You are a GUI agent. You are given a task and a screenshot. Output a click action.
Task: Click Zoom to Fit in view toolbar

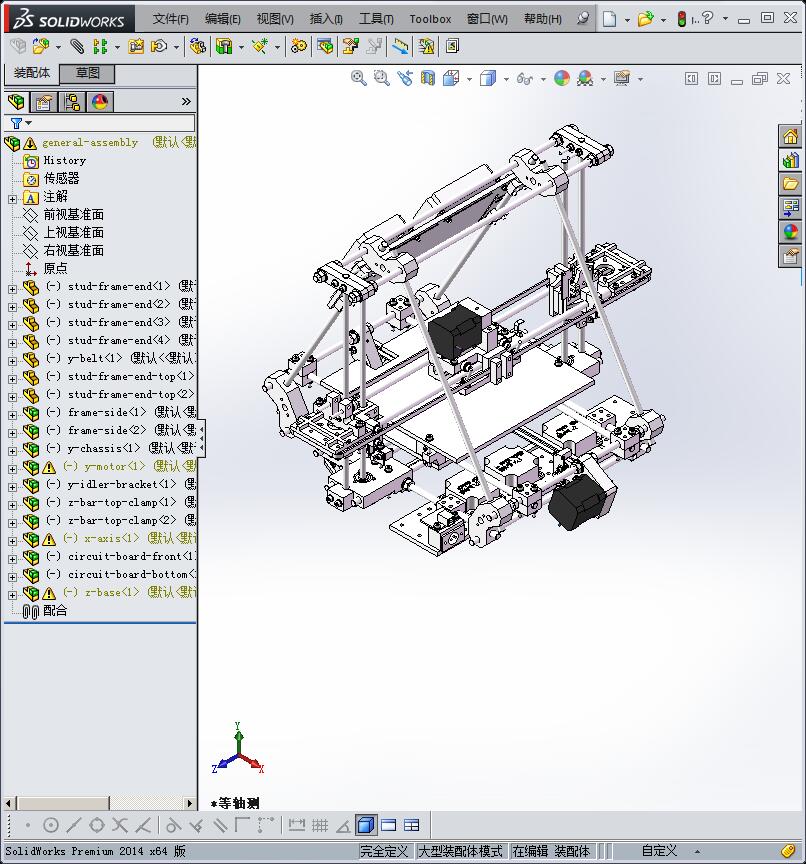(359, 78)
